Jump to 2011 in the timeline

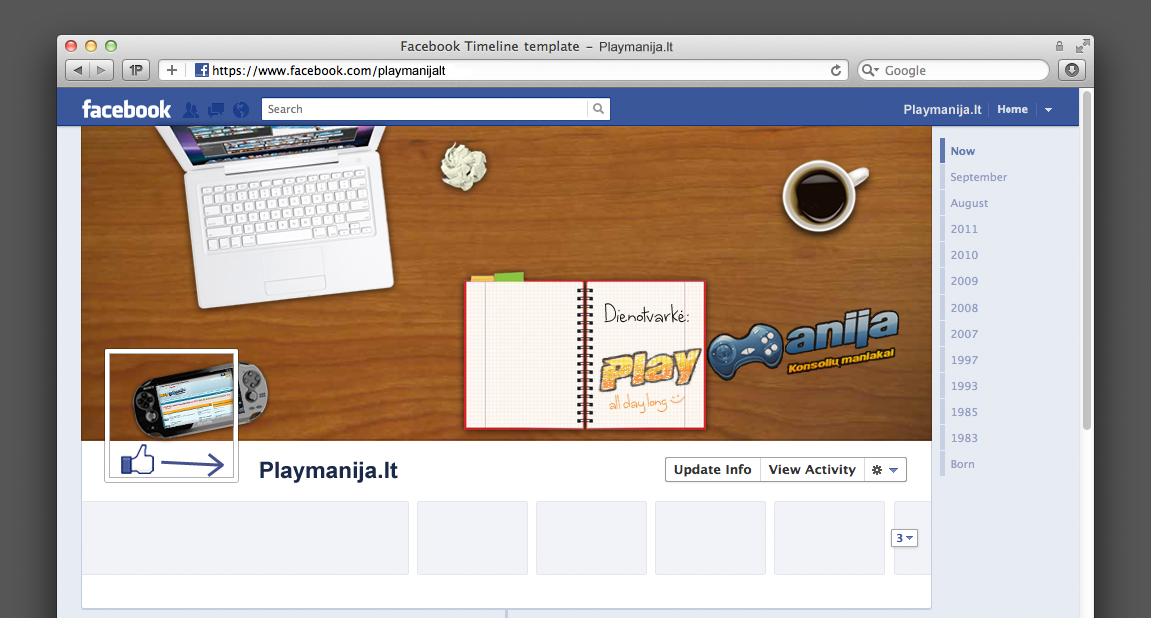(x=964, y=229)
